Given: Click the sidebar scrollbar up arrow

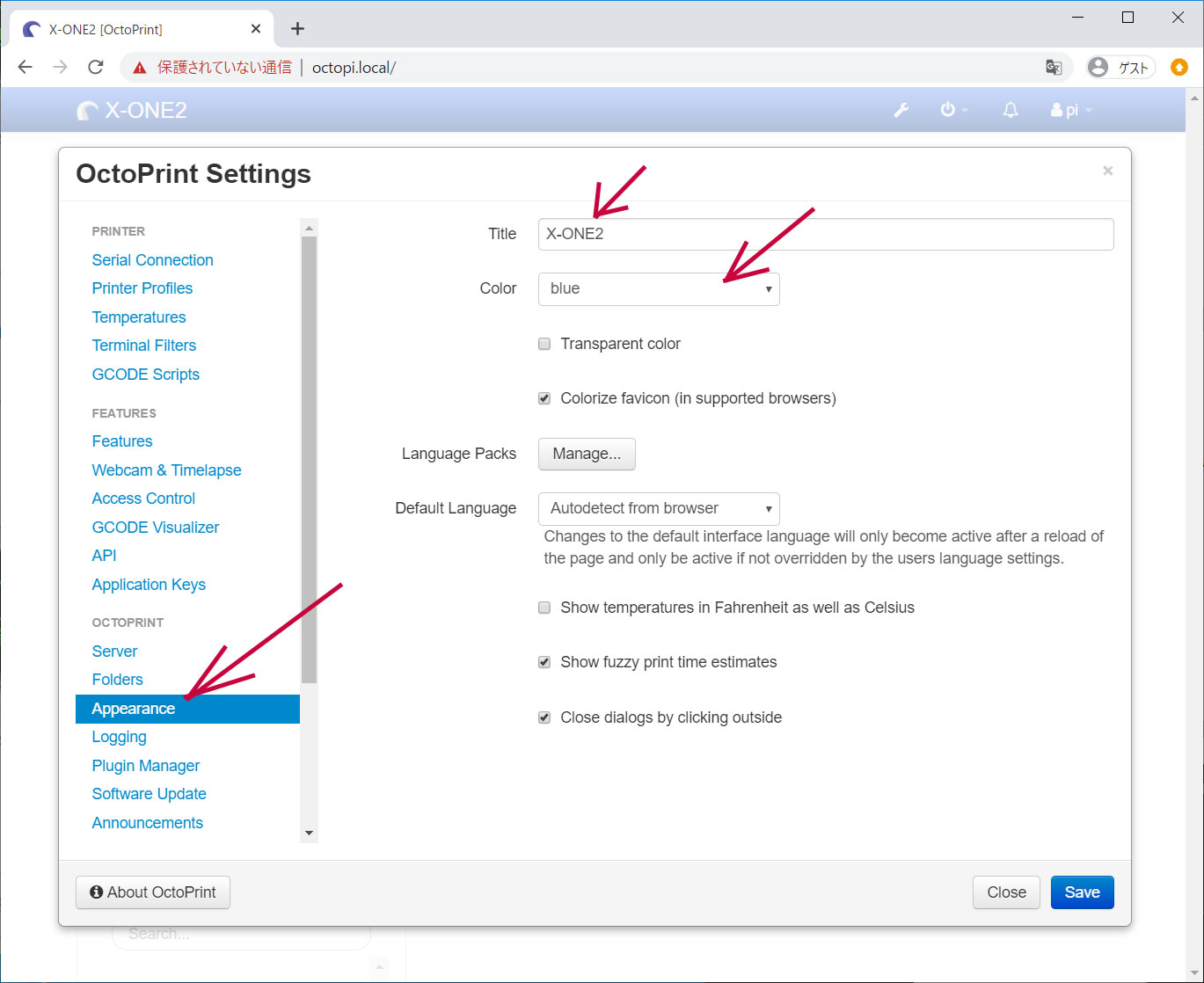Looking at the screenshot, I should 309,228.
